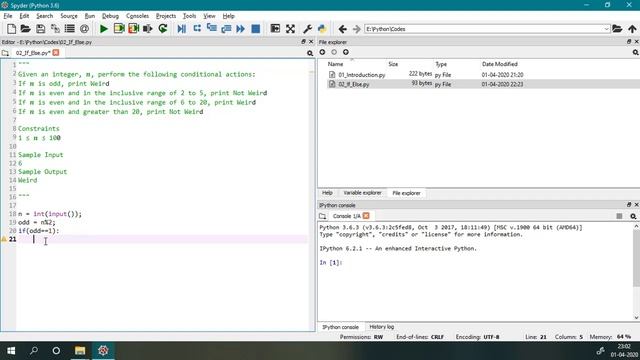Switch to the Variable explorer tab
Viewport: 640px width, 360px height.
click(362, 193)
